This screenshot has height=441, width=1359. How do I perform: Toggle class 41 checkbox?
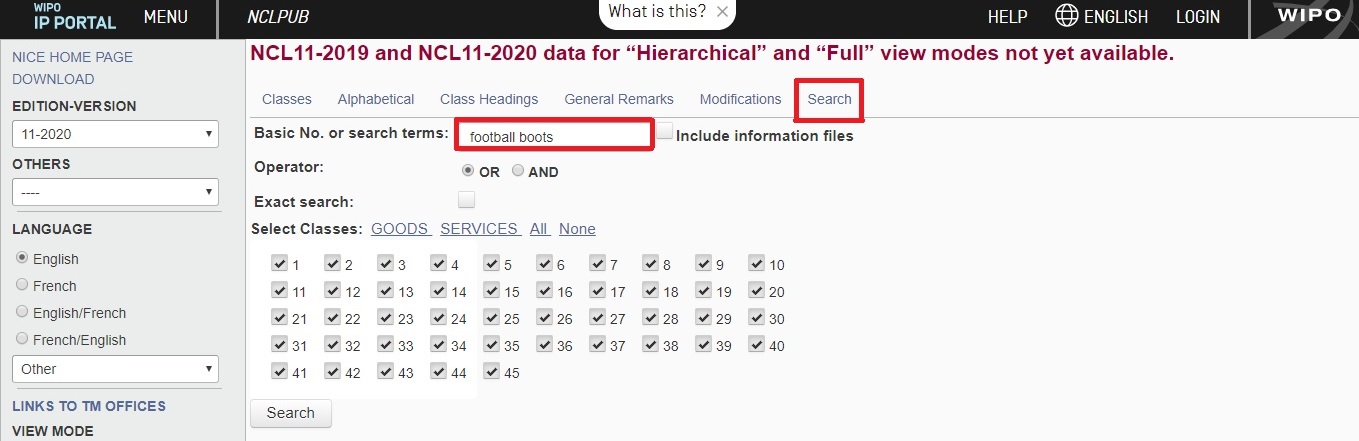click(x=279, y=372)
